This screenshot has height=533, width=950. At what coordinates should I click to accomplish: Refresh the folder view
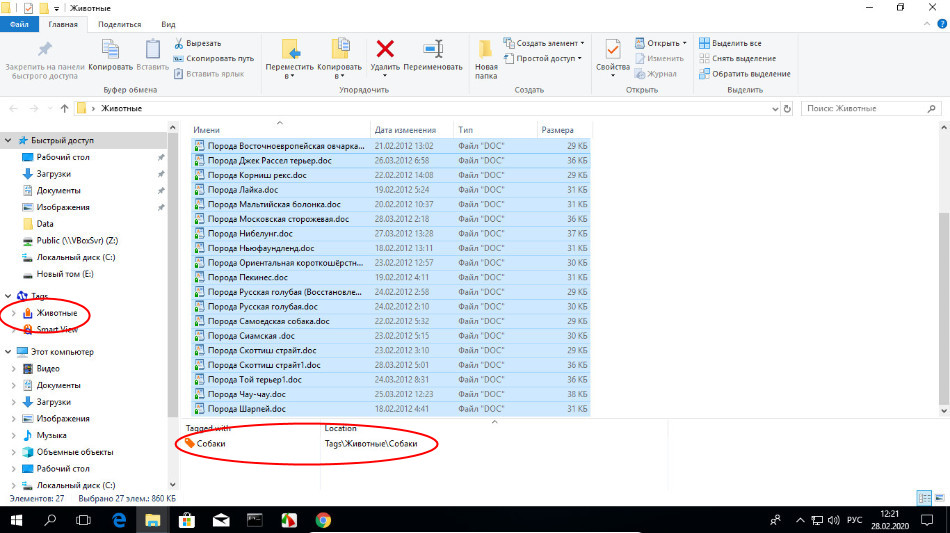coord(787,109)
